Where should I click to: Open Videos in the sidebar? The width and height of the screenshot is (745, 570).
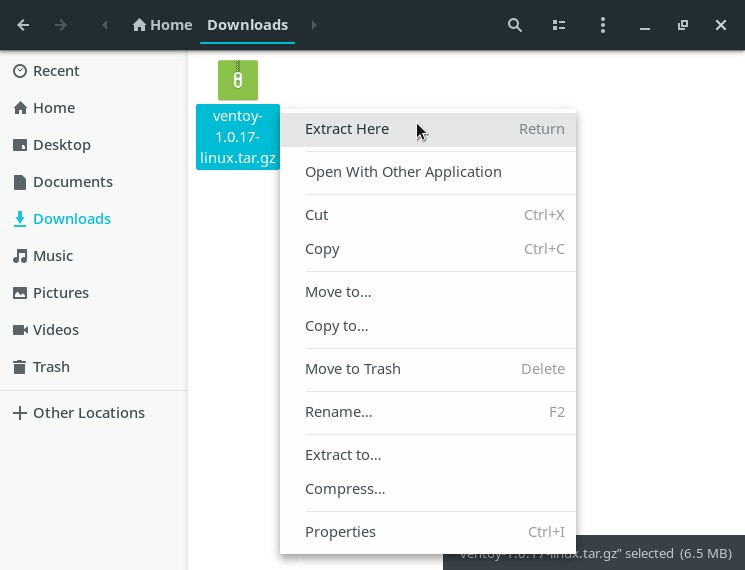coord(94,330)
